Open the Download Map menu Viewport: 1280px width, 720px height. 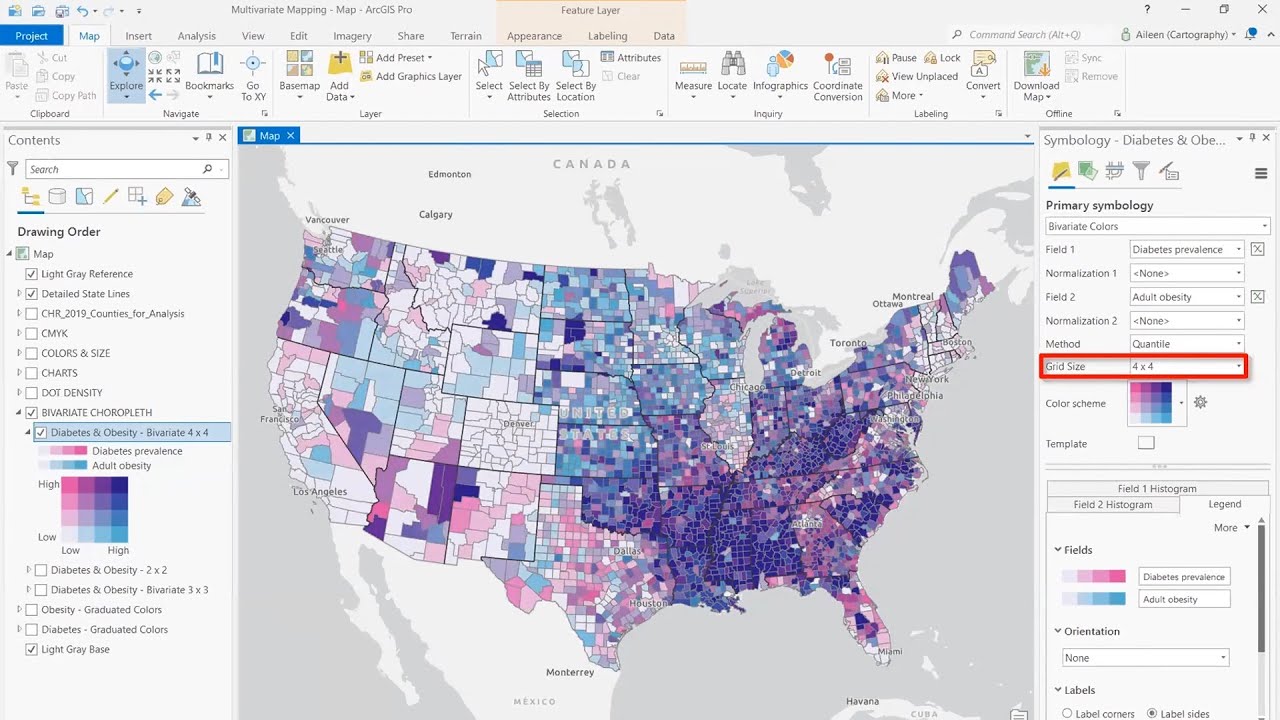click(x=1036, y=75)
